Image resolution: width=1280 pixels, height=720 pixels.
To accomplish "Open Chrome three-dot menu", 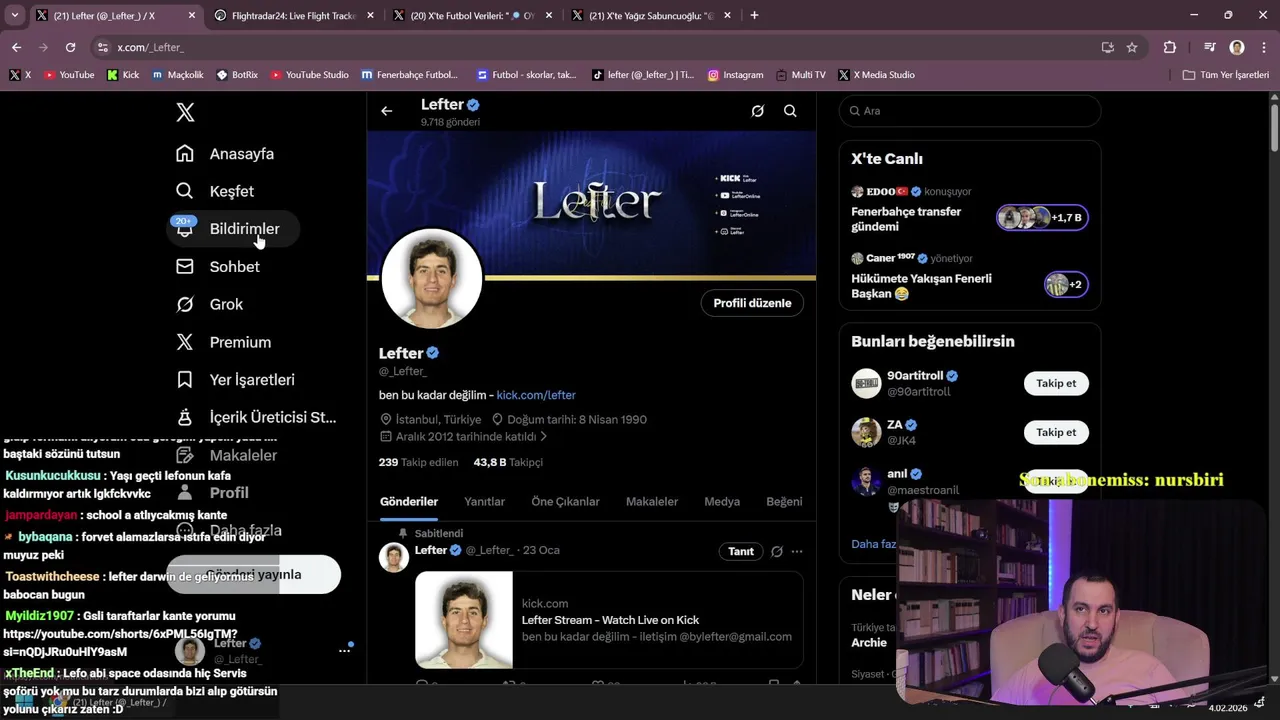I will pos(1263,47).
